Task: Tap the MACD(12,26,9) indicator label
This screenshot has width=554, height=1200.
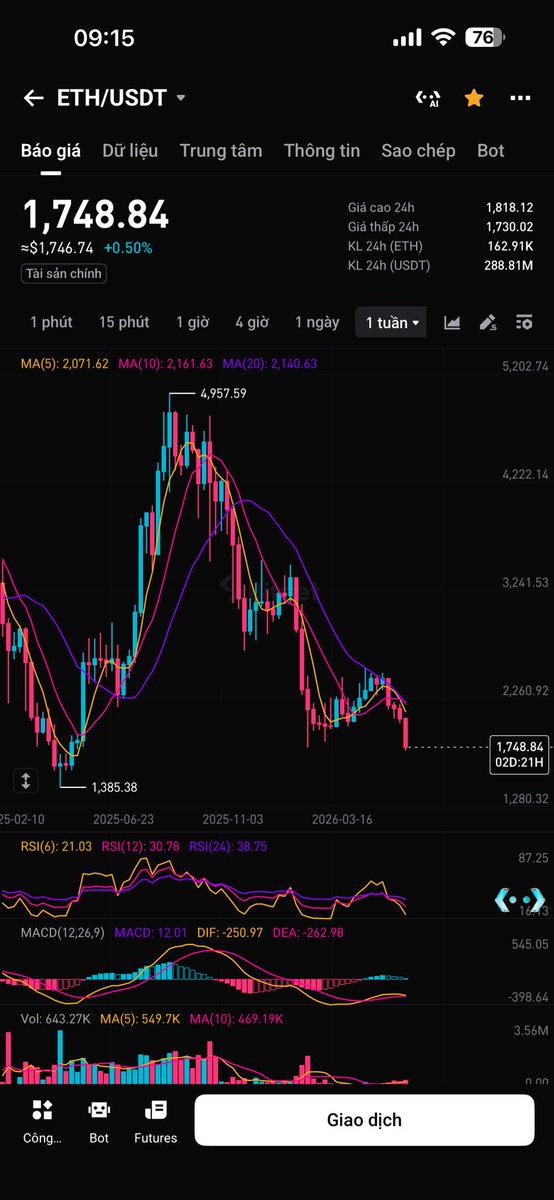Action: click(63, 932)
